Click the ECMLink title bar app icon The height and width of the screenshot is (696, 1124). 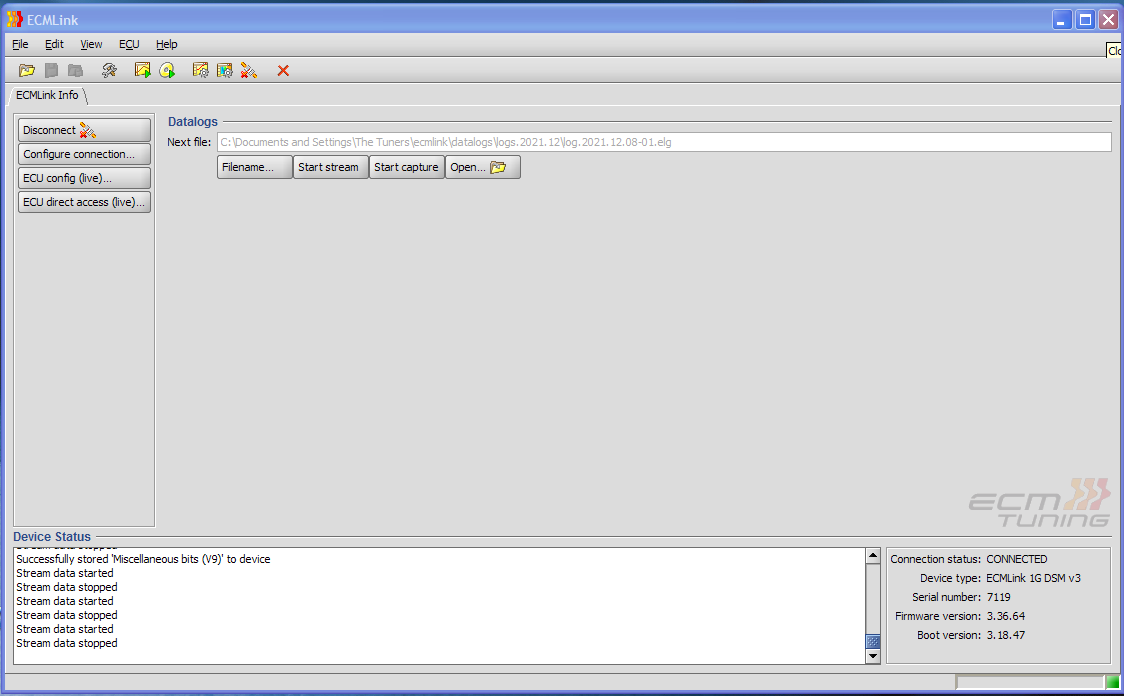tap(14, 19)
